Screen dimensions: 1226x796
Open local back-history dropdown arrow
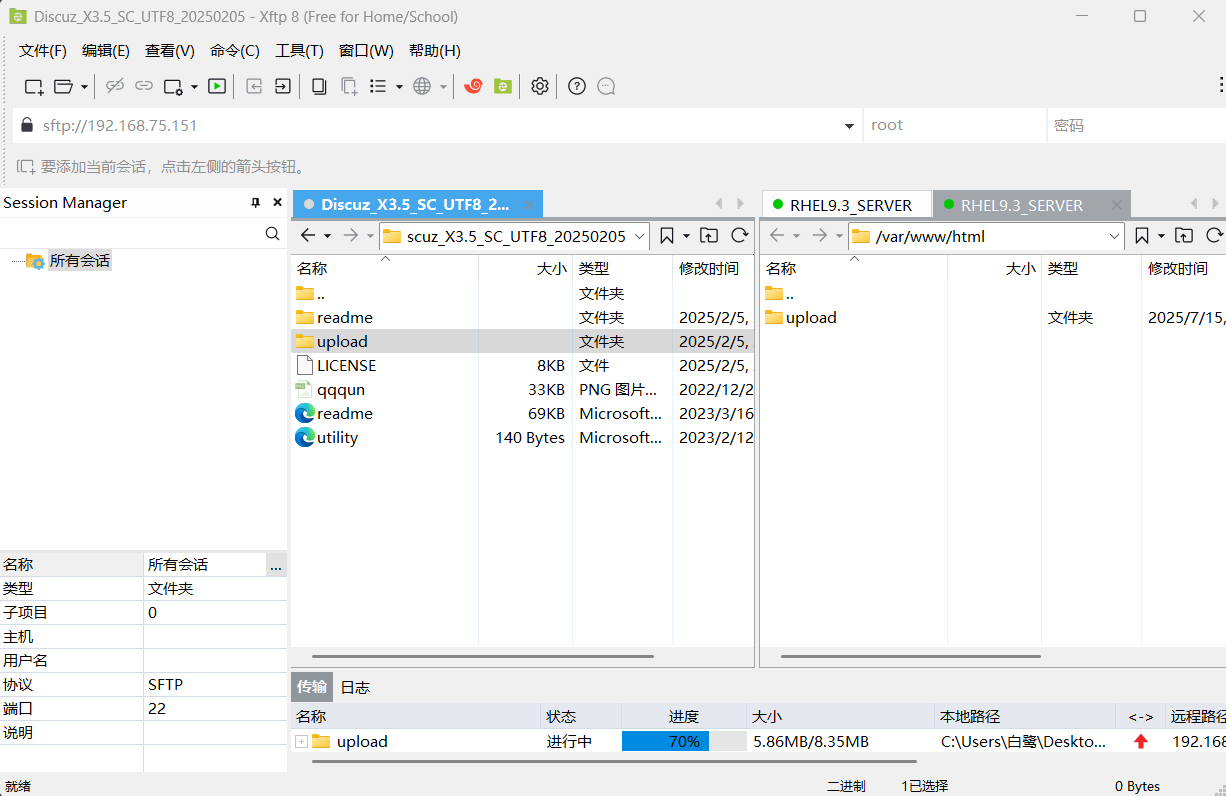(x=327, y=236)
